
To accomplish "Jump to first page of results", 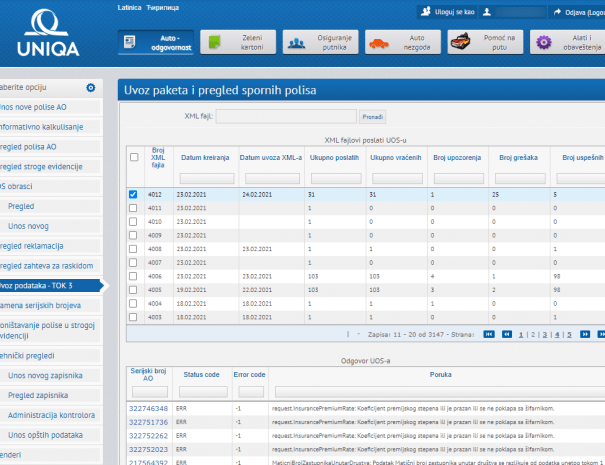I will click(489, 335).
